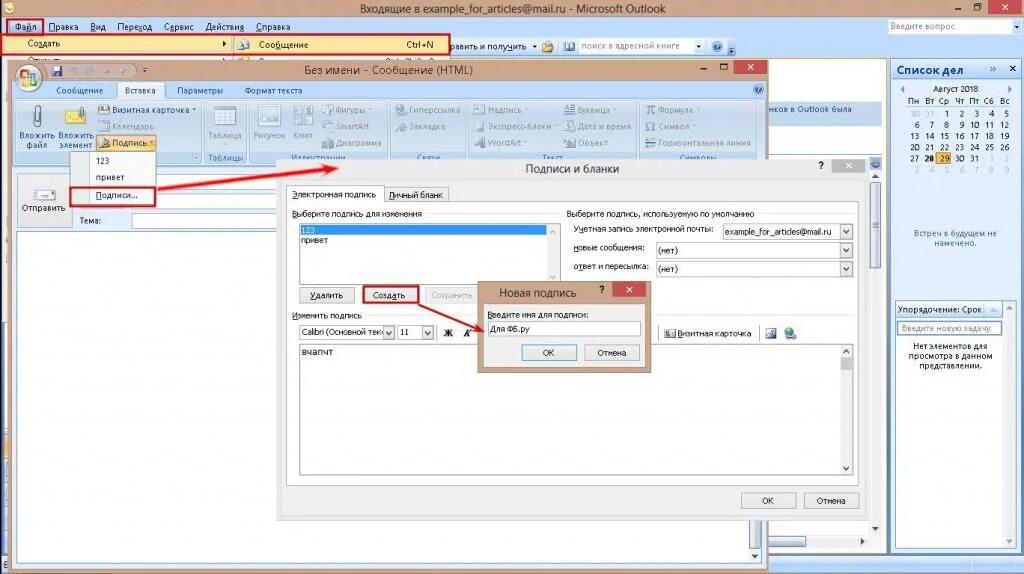Click the Дата и время ribbon item
The image size is (1024, 574).
pyautogui.click(x=598, y=126)
